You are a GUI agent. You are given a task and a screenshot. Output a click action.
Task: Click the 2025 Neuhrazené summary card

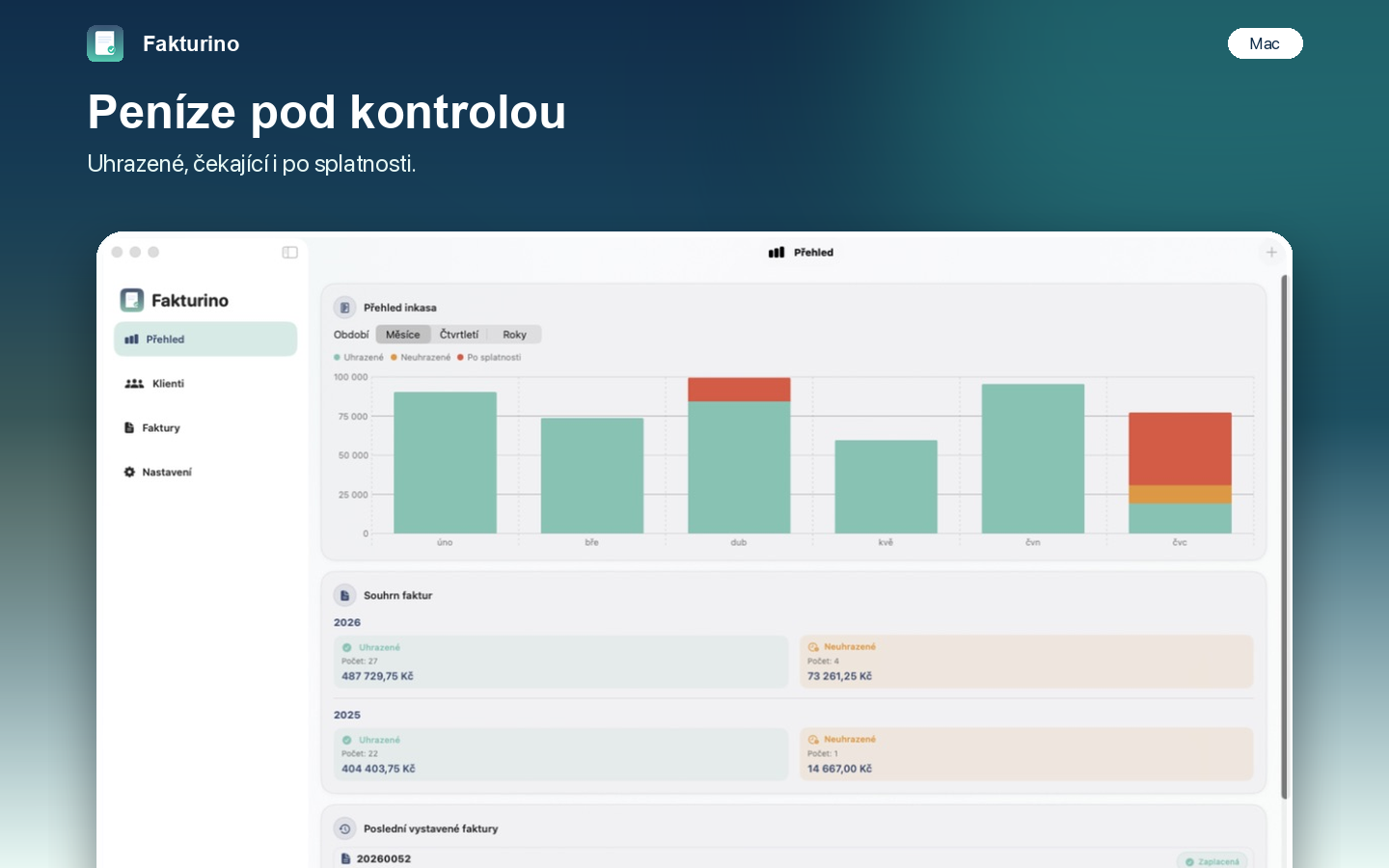point(1026,754)
